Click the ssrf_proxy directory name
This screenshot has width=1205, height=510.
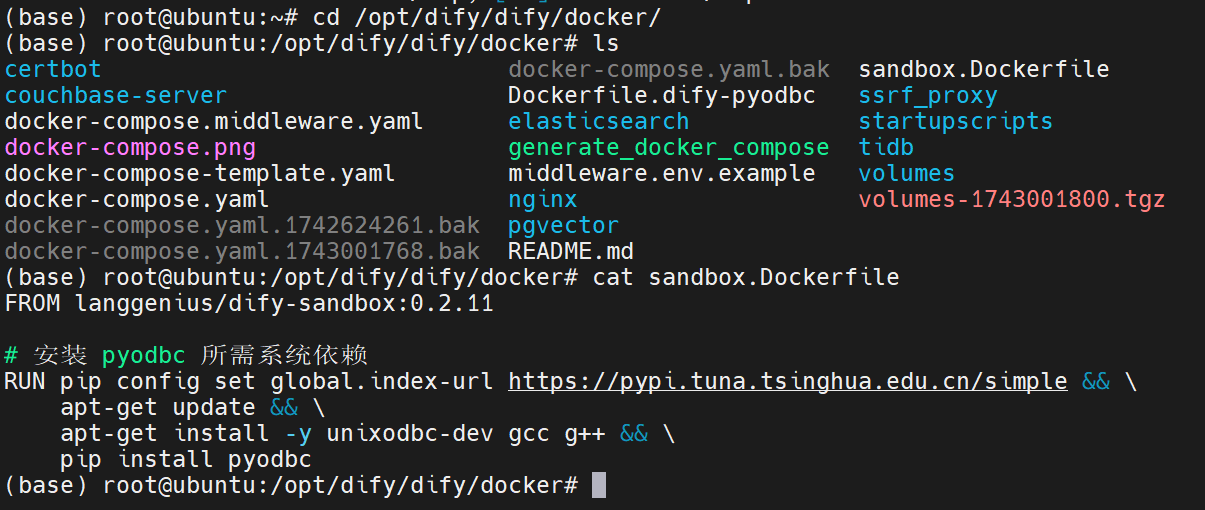(928, 96)
